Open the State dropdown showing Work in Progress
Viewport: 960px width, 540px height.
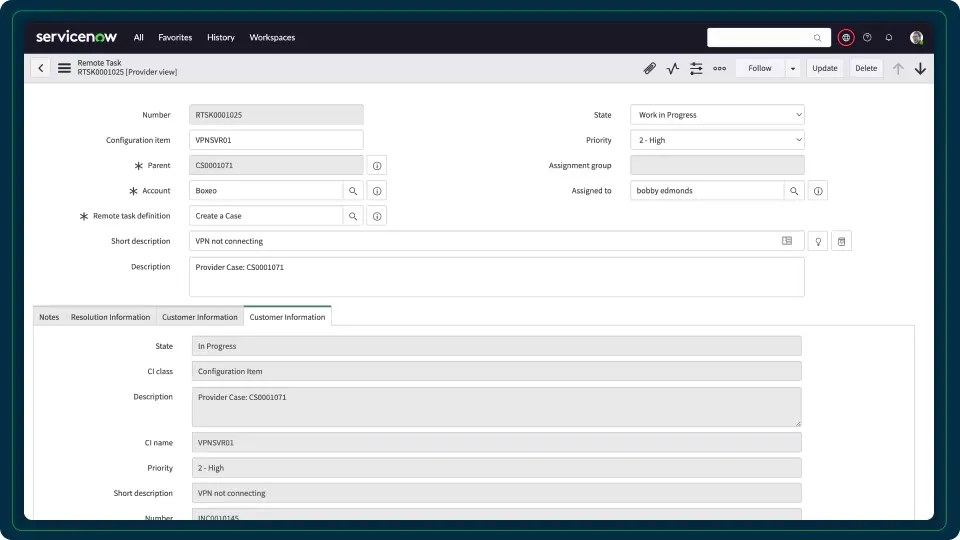717,115
